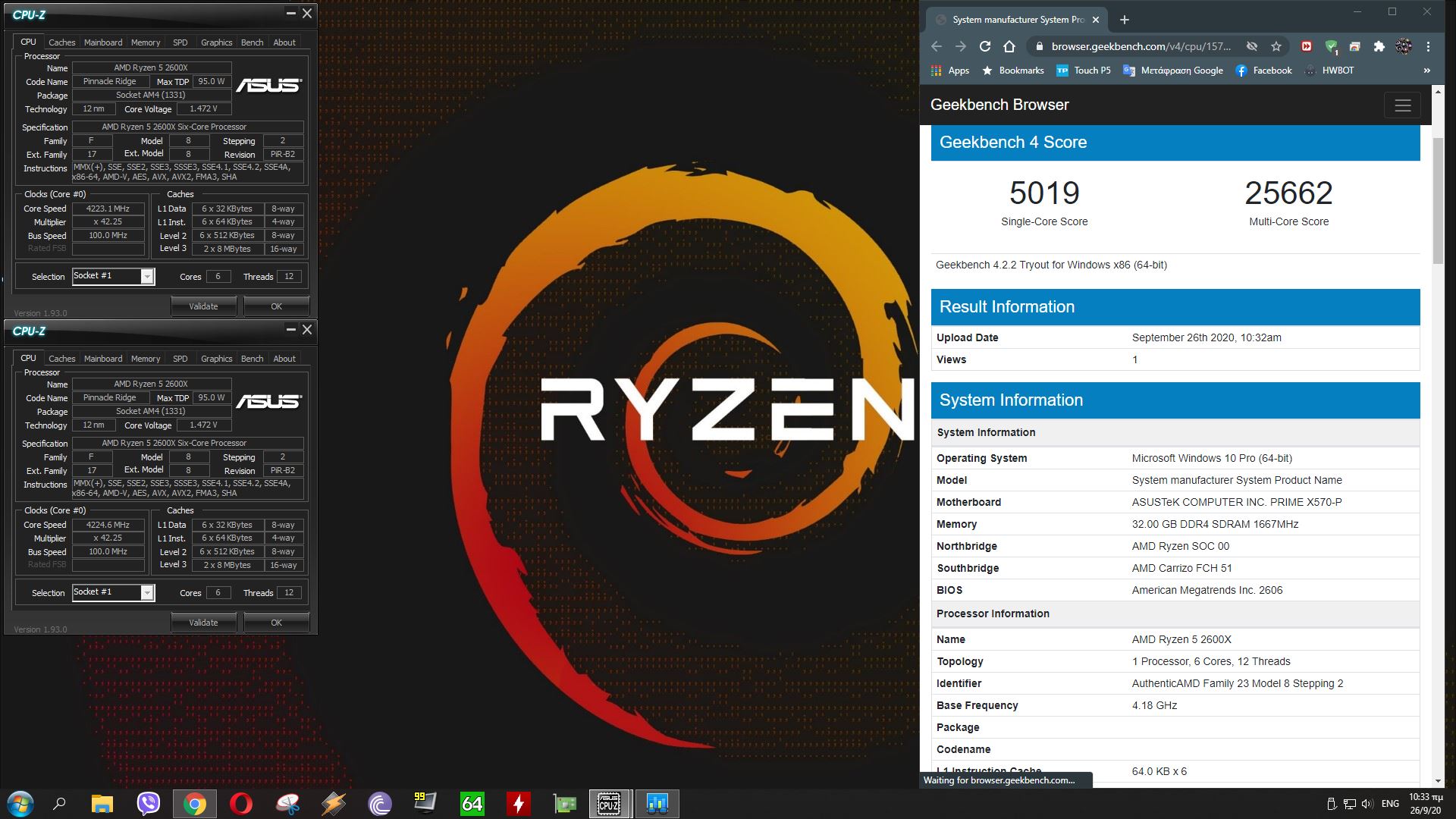The width and height of the screenshot is (1456, 819).
Task: Click the geekbench URL address bar
Action: point(1141,46)
